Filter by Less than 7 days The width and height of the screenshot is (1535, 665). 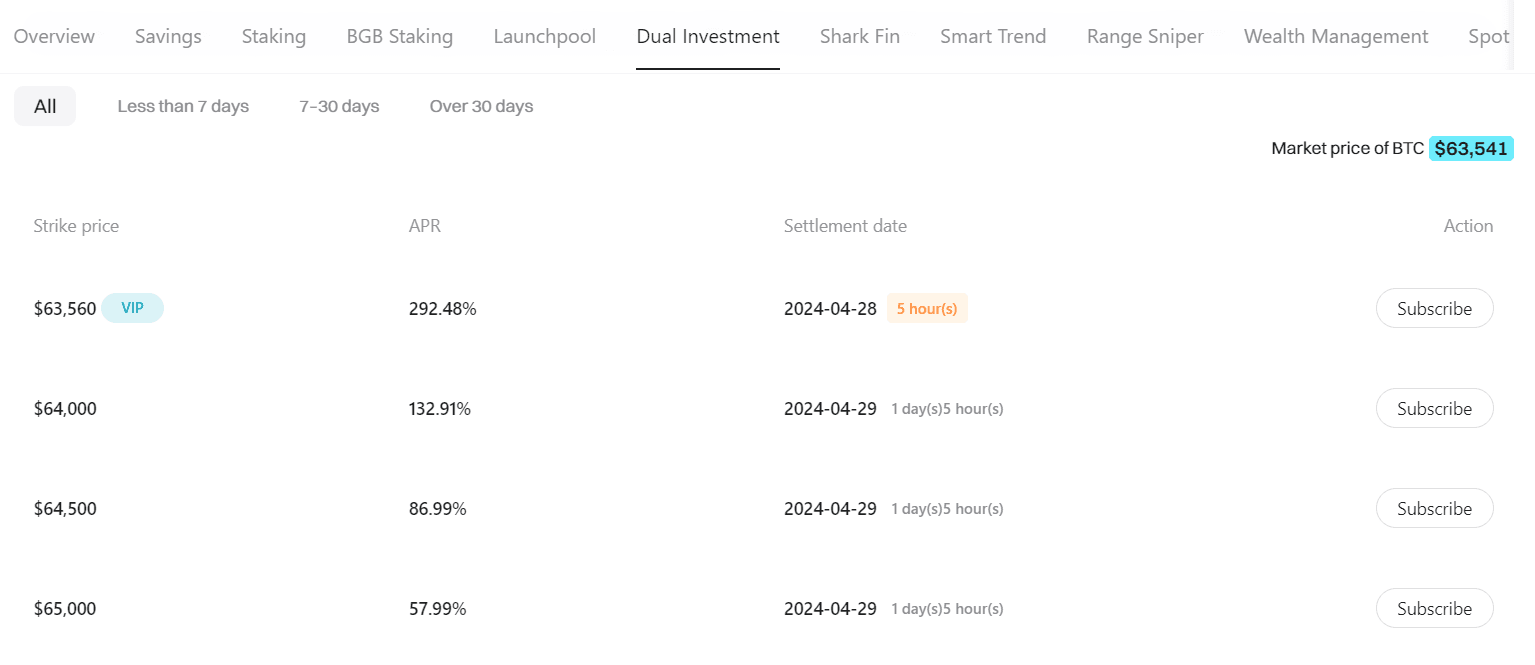pos(183,106)
